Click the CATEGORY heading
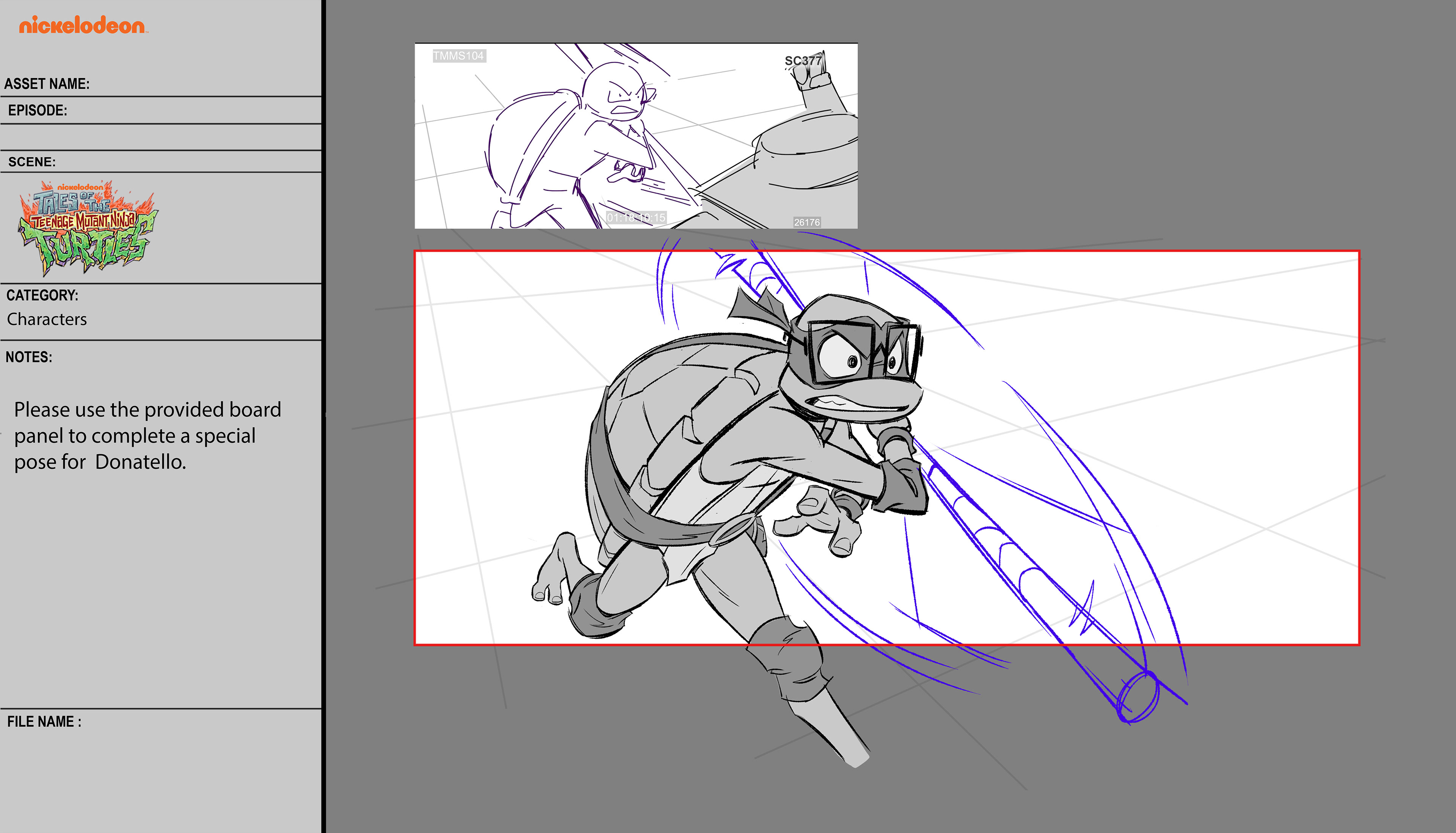 42,295
